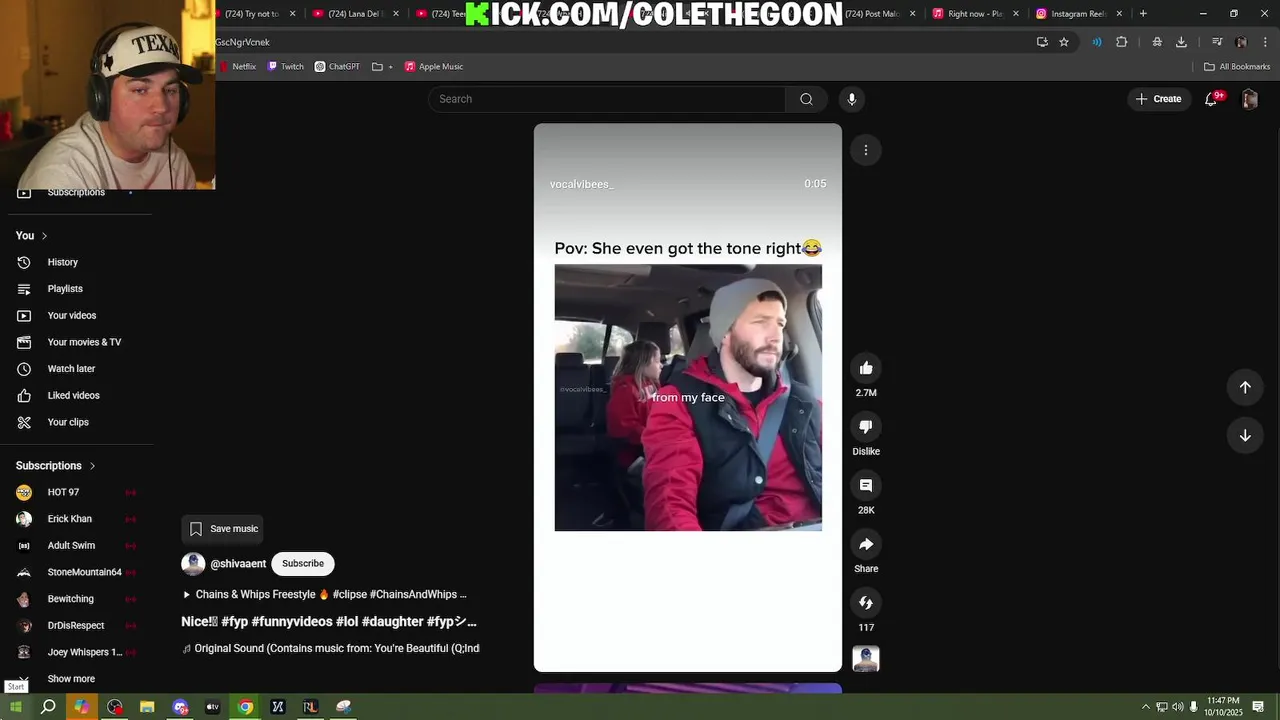This screenshot has width=1280, height=720.
Task: Open the All Bookmarks folder
Action: (x=1237, y=67)
